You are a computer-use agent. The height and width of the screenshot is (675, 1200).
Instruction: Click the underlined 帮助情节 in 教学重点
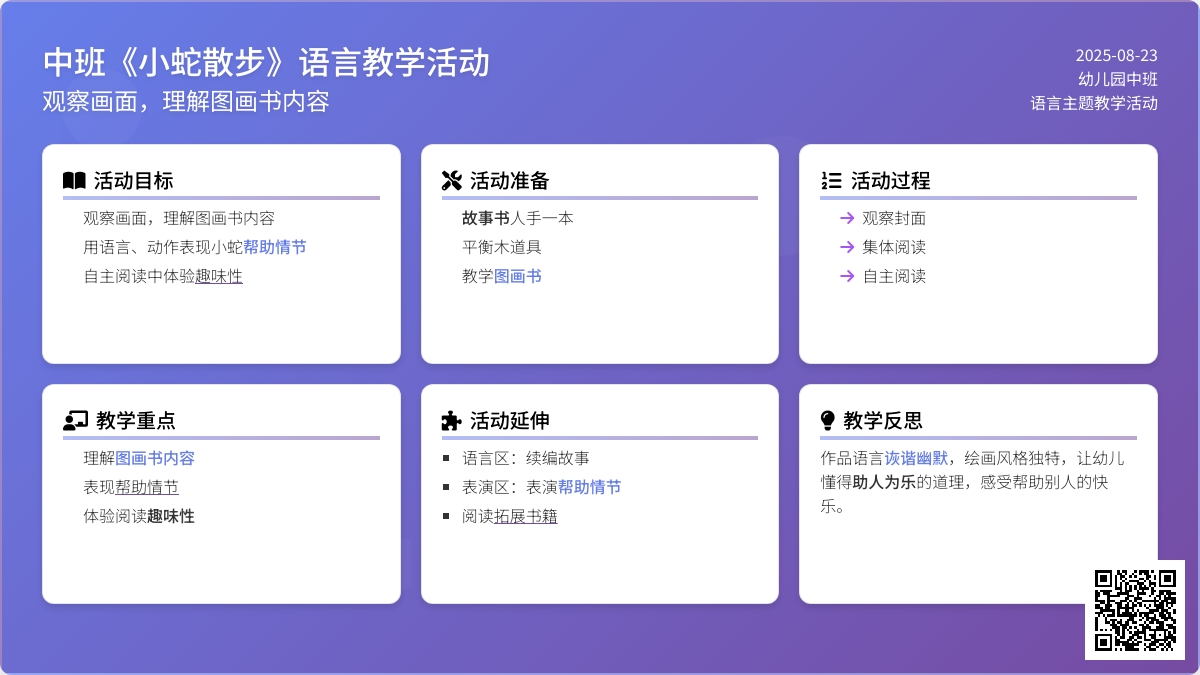[147, 487]
